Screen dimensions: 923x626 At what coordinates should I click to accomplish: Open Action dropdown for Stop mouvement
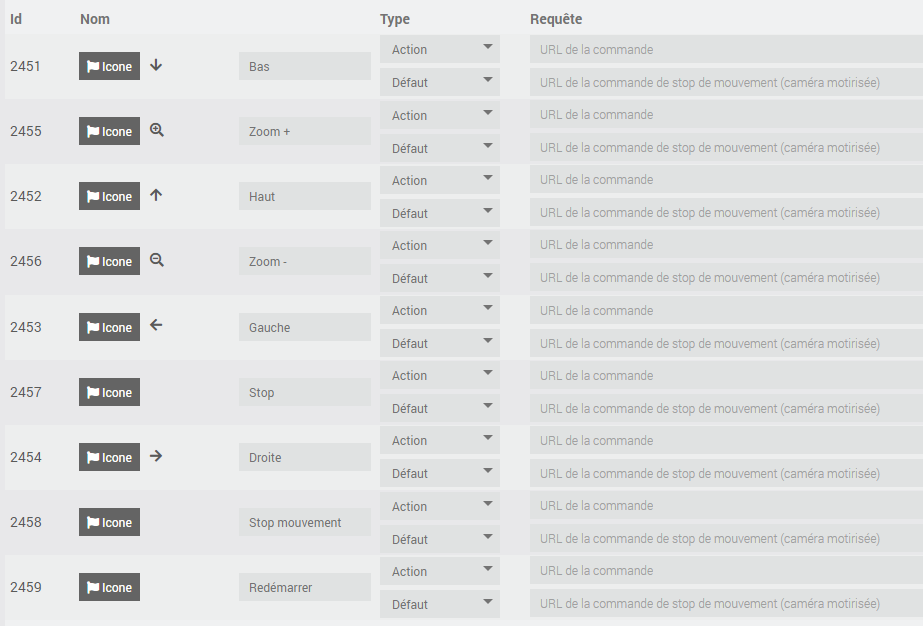pos(440,506)
